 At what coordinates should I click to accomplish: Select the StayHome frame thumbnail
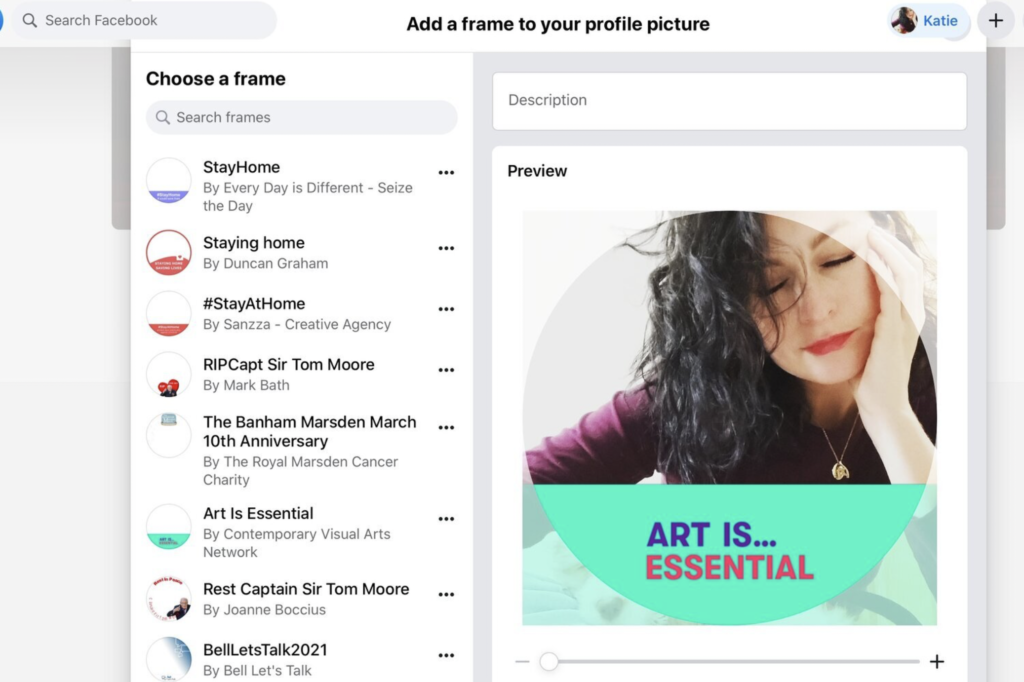click(x=168, y=180)
